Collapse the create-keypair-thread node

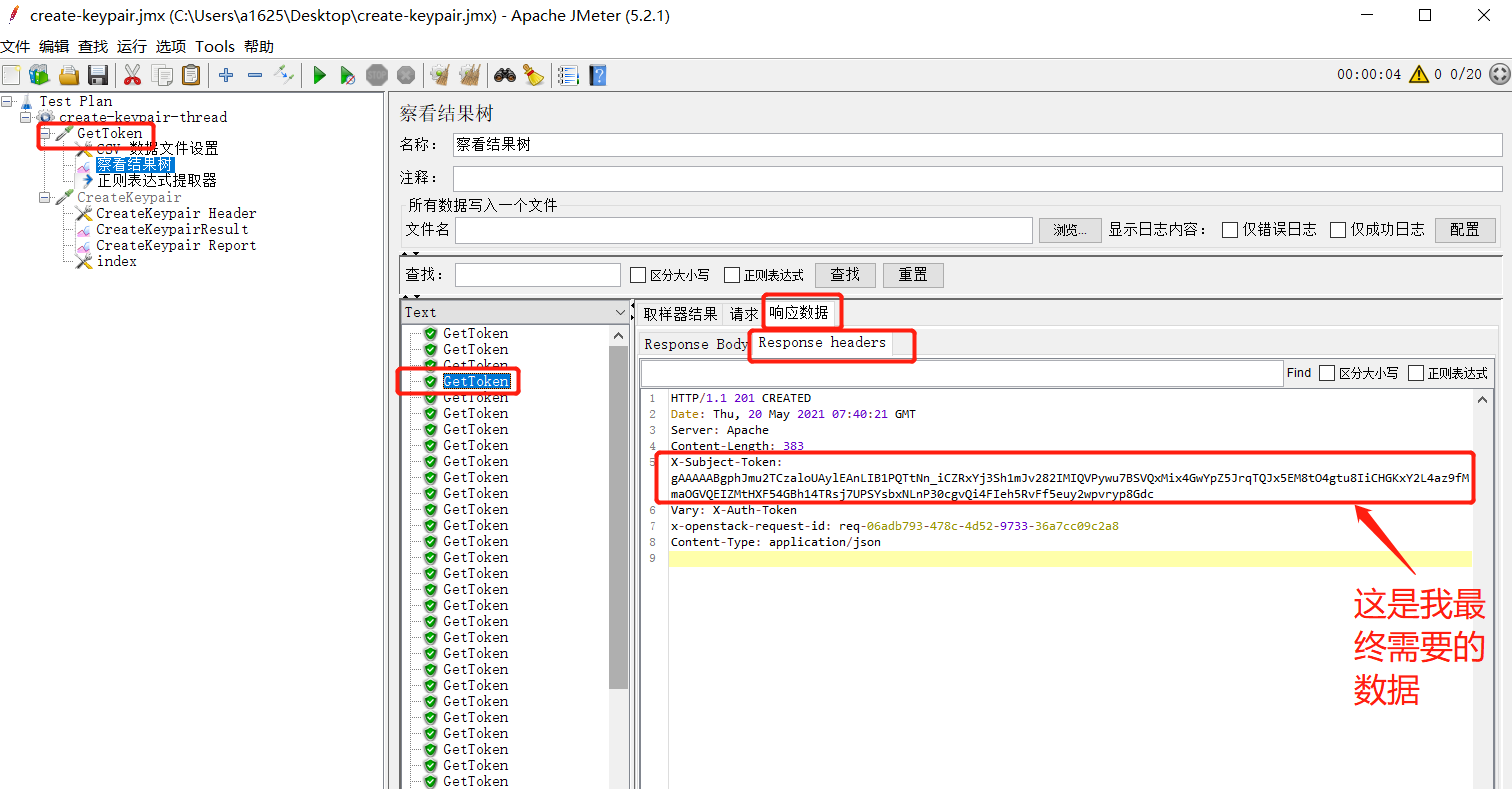[27, 117]
